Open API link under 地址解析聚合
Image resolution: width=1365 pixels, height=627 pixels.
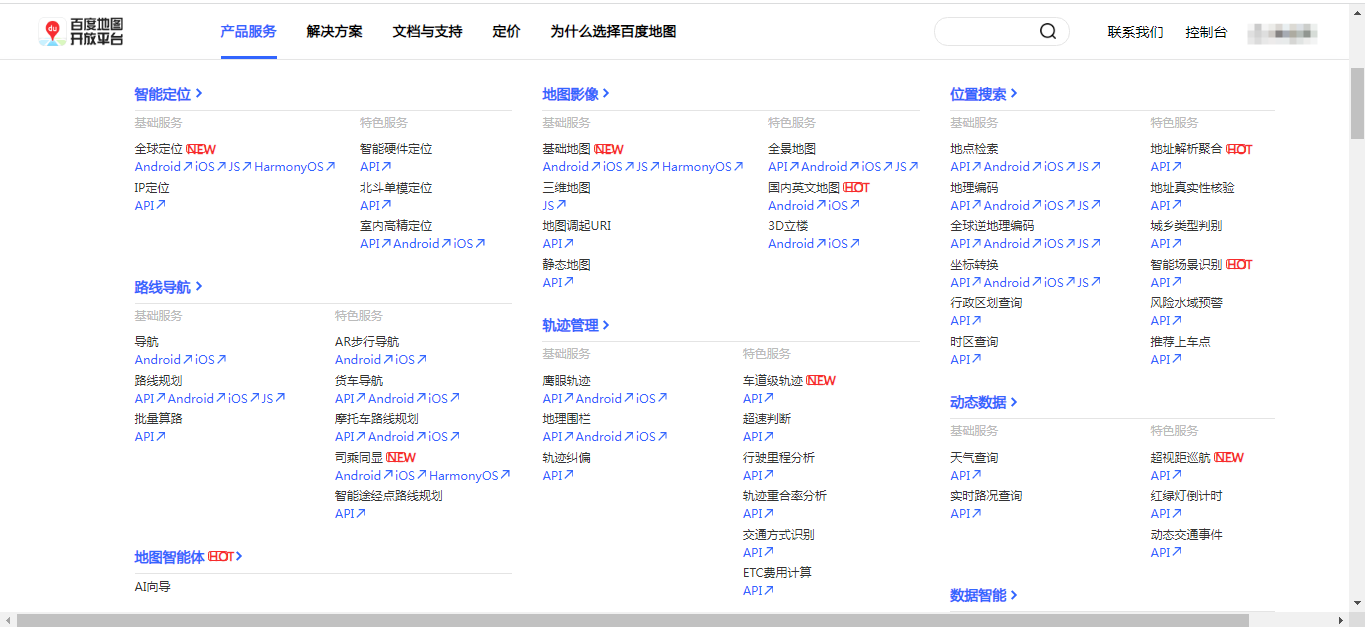click(x=1166, y=167)
